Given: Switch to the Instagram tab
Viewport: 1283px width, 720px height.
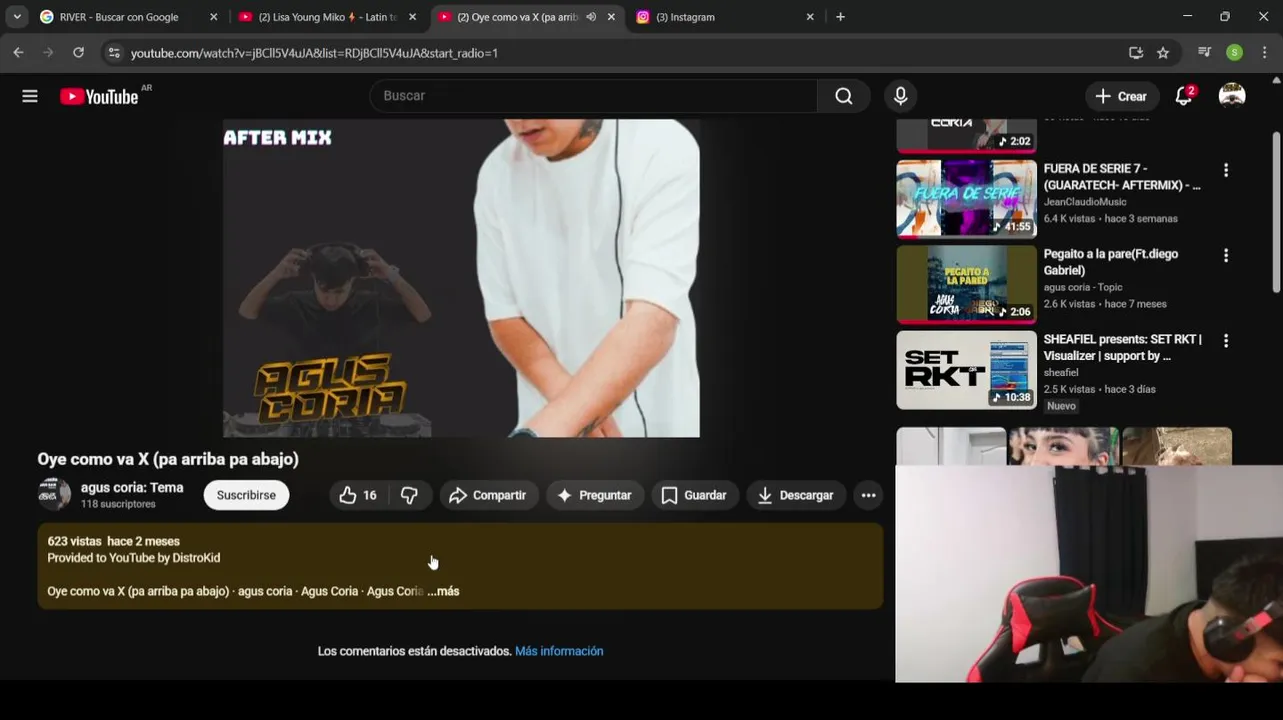Looking at the screenshot, I should click(x=724, y=17).
